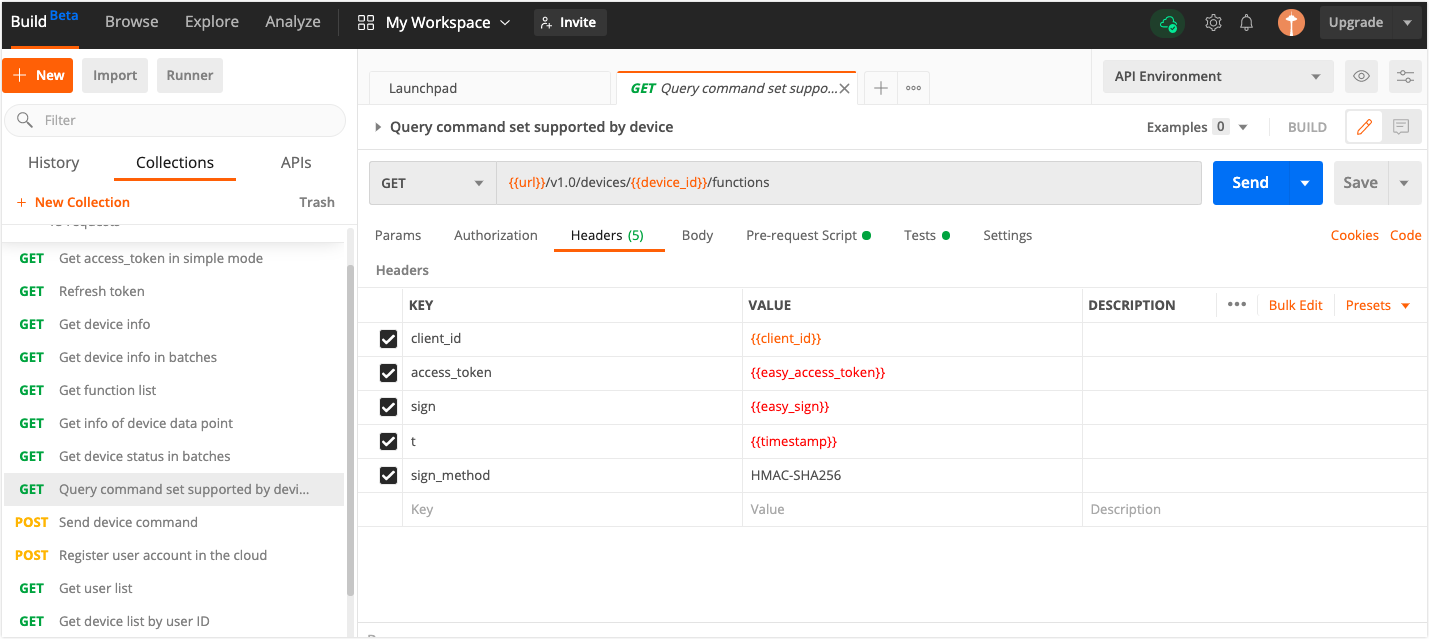Click the sync status cloud icon

coord(1167,22)
